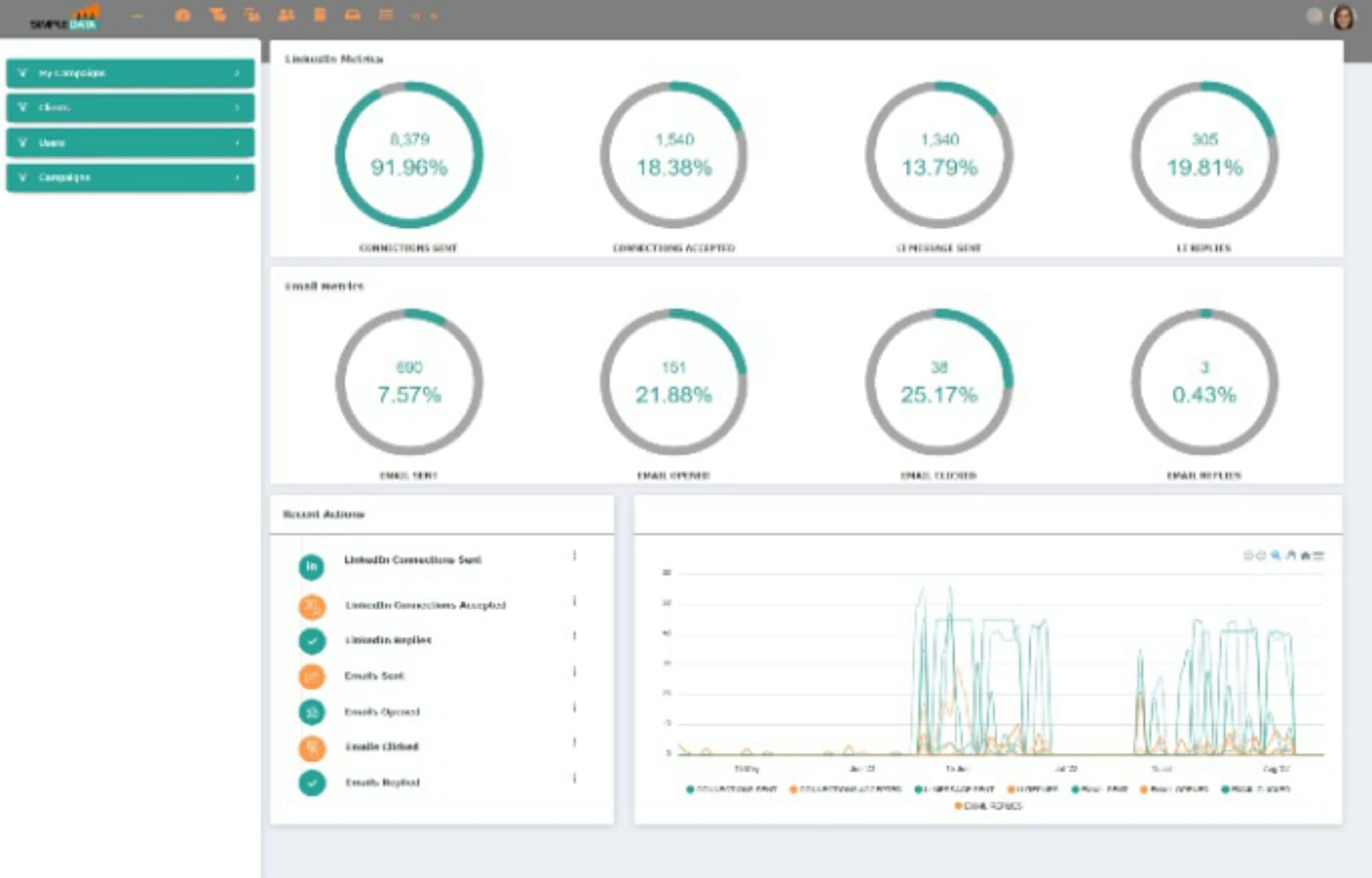Viewport: 1372px width, 878px height.
Task: Expand the Users filter panel
Action: tap(130, 143)
